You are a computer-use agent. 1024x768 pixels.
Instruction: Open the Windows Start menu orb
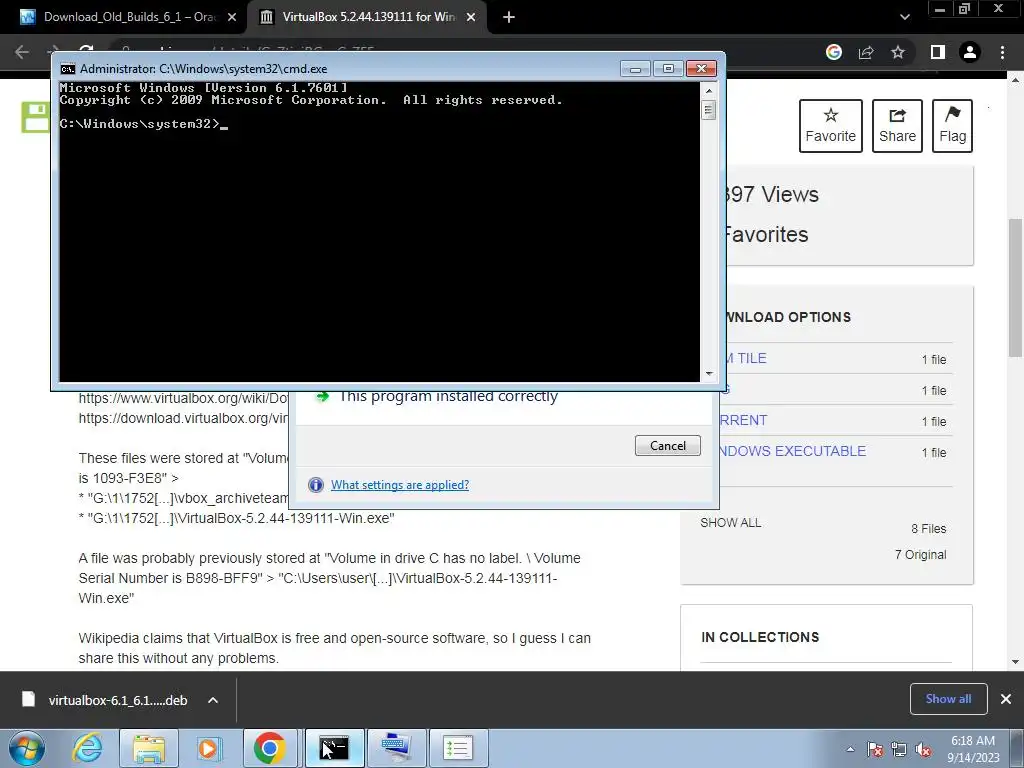27,748
